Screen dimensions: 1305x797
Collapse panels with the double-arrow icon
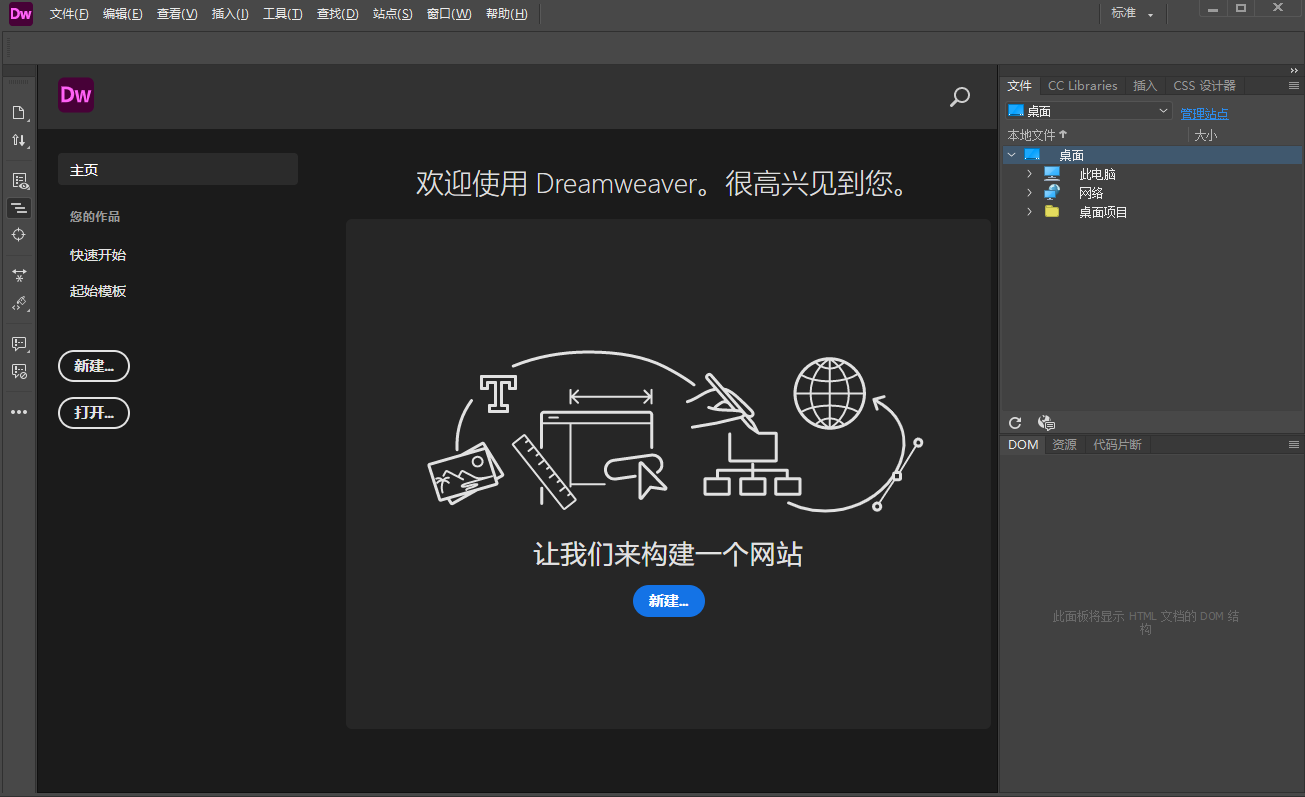point(1294,70)
